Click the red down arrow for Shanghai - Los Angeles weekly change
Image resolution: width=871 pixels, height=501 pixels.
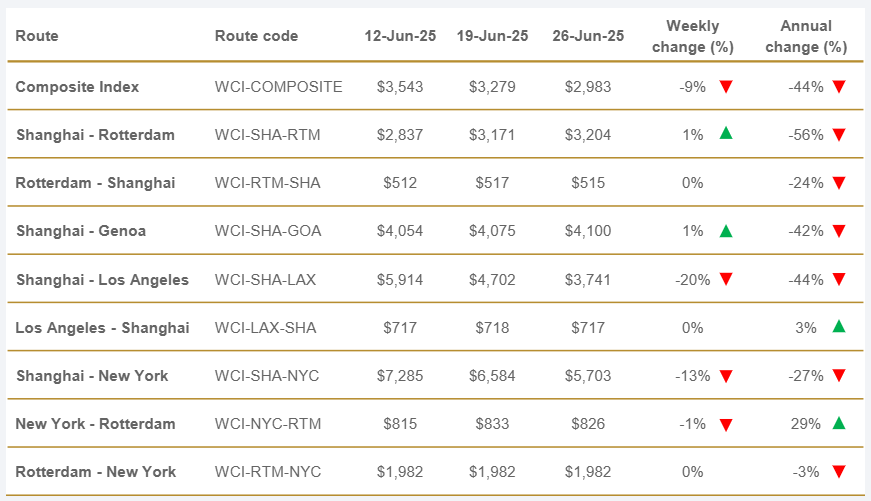726,280
